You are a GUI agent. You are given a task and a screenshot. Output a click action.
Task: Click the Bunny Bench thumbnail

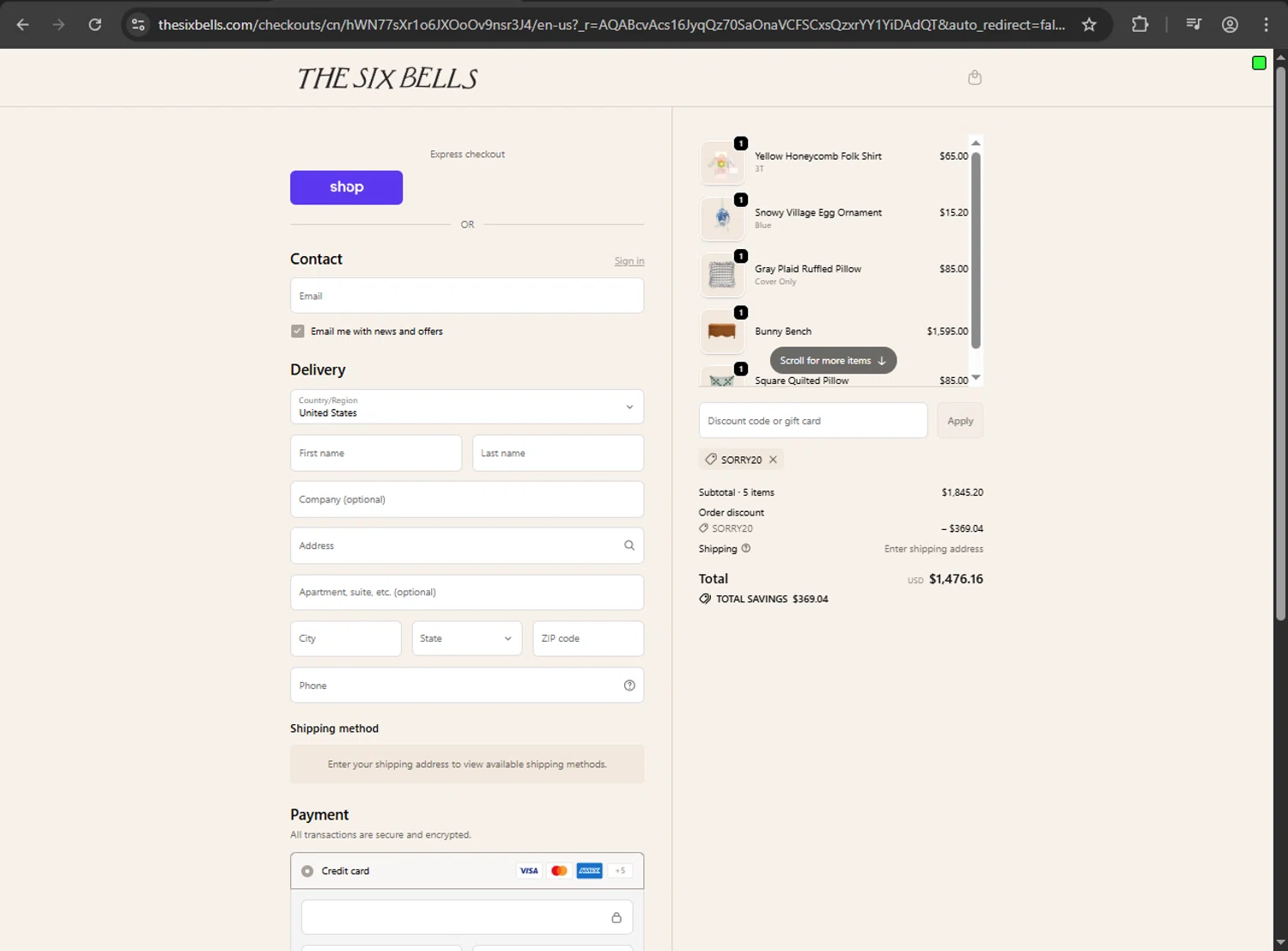coord(722,332)
